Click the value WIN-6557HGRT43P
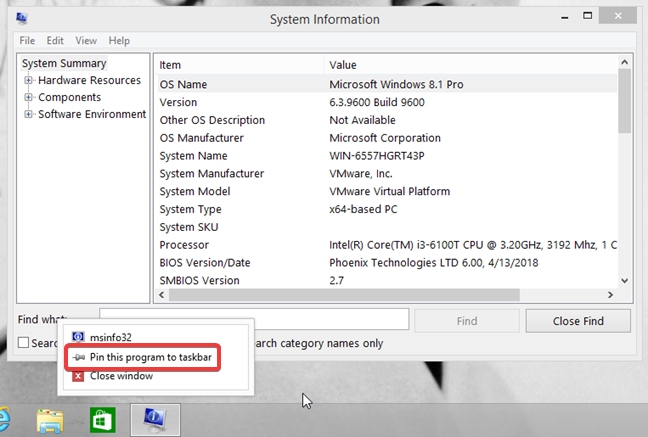Image resolution: width=648 pixels, height=437 pixels. (x=376, y=155)
